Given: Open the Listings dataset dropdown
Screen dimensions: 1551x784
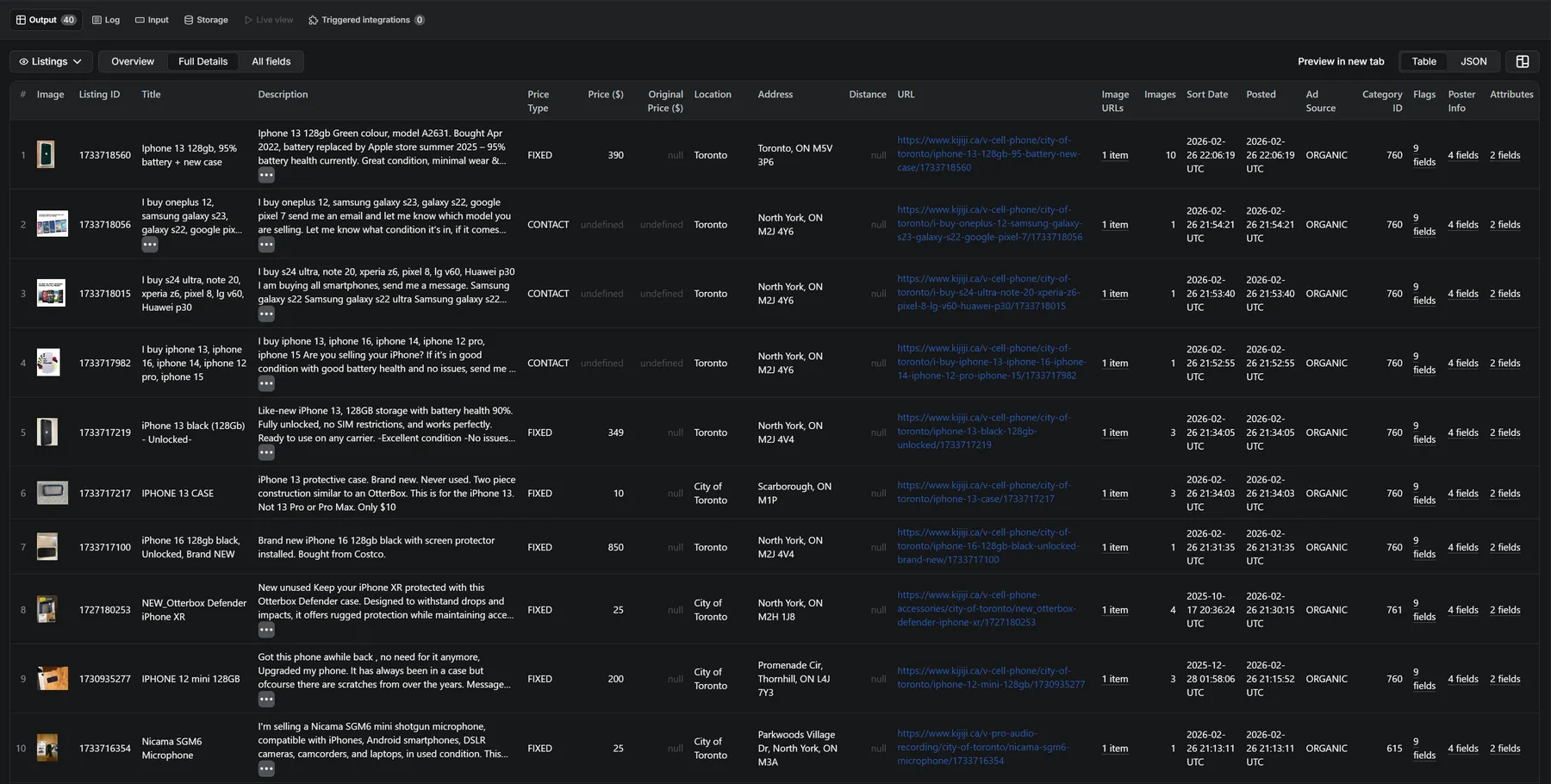Looking at the screenshot, I should 50,61.
